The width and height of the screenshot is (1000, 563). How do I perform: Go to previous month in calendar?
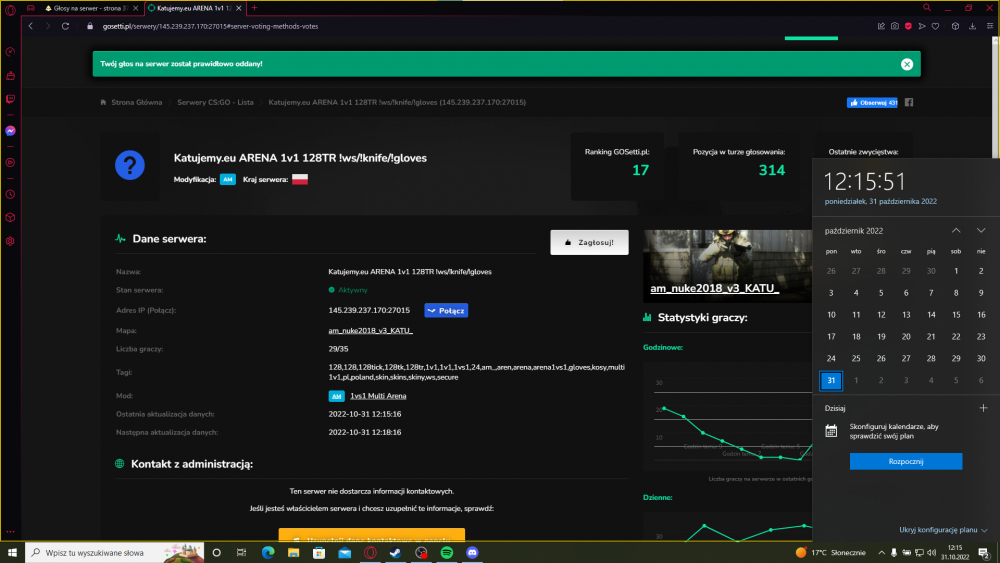click(956, 230)
